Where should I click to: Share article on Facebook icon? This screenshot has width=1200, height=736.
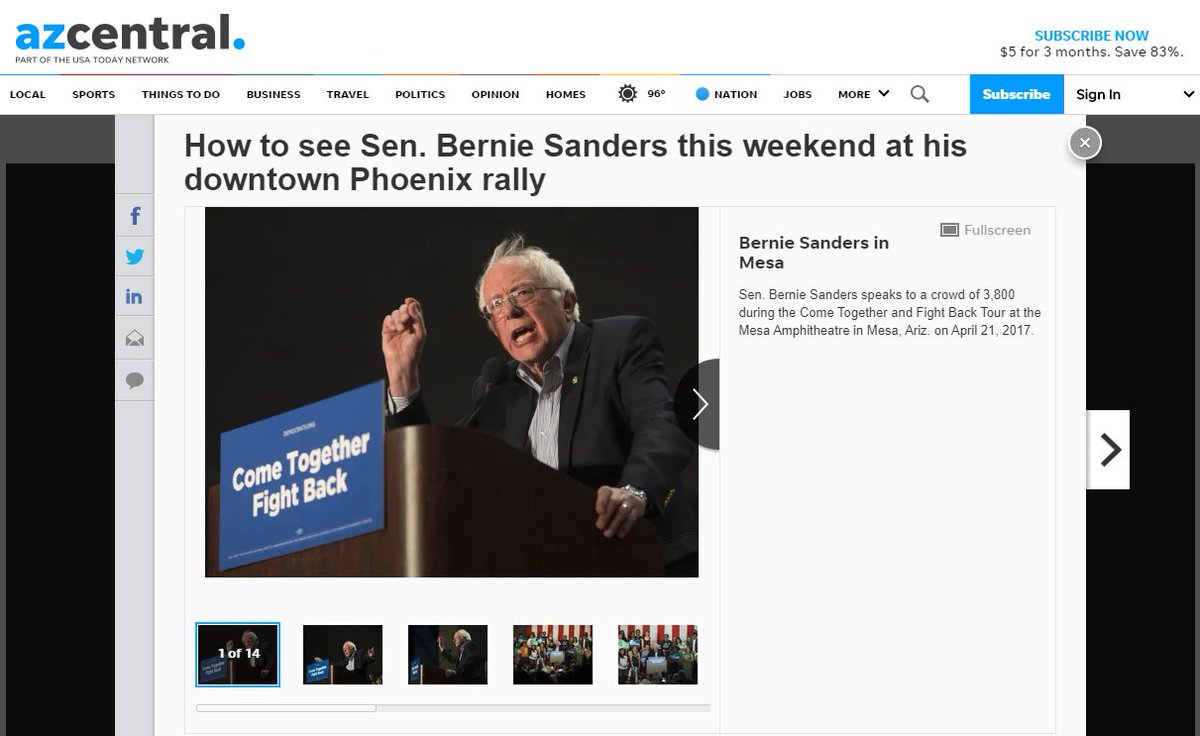[x=134, y=215]
